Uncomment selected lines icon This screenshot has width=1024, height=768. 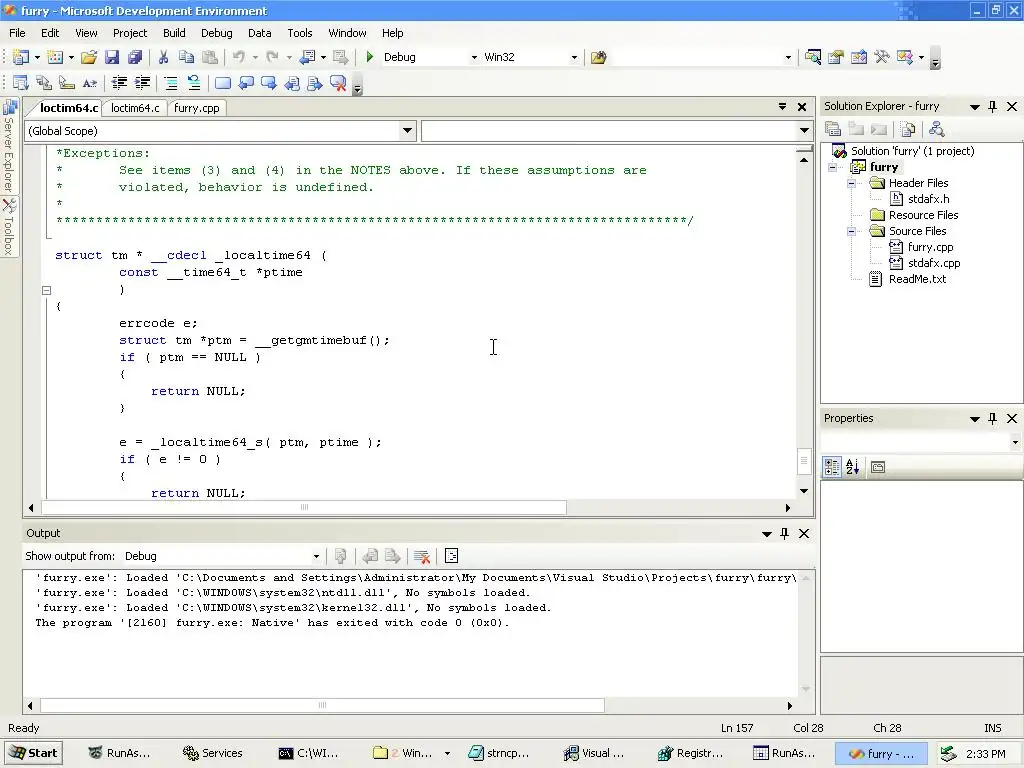[193, 83]
